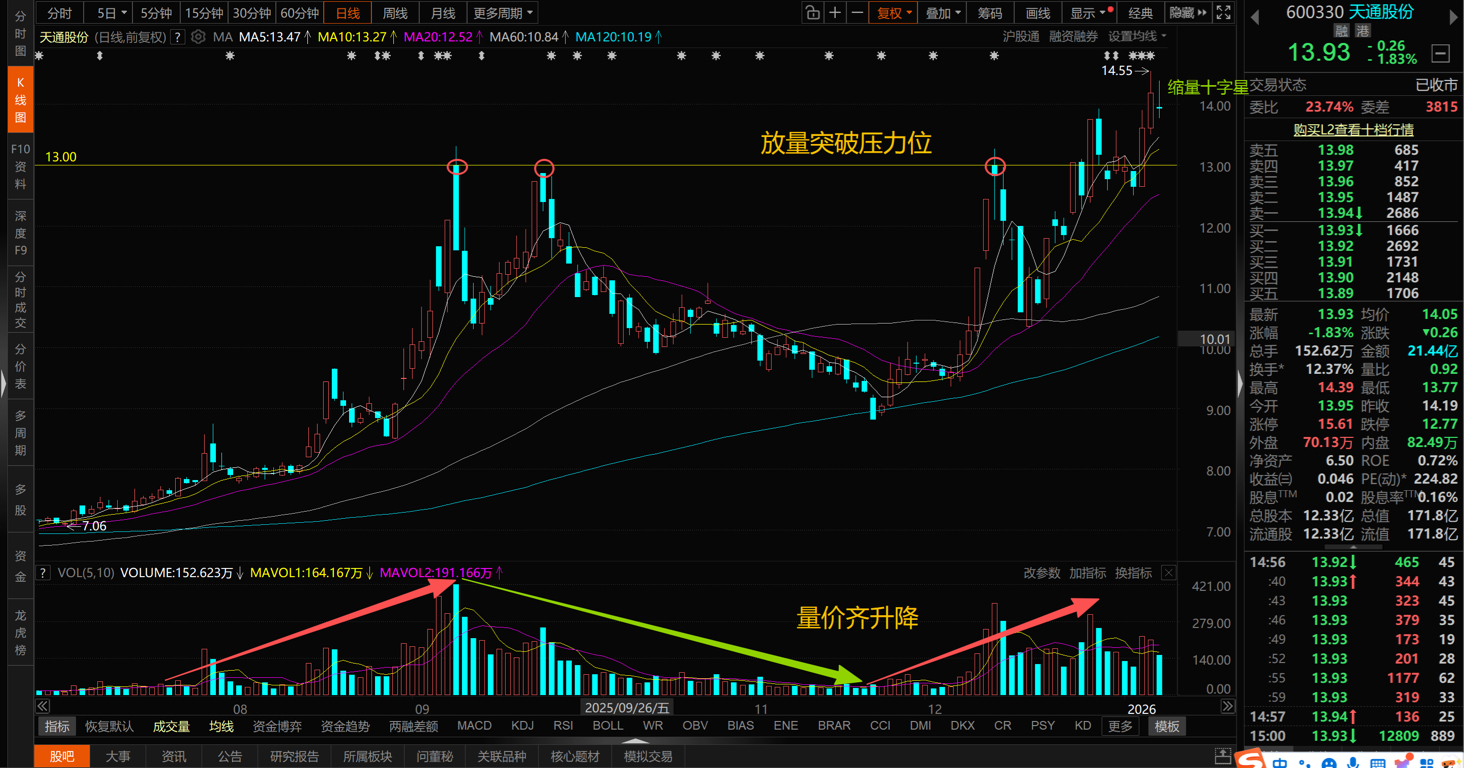Image resolution: width=1464 pixels, height=768 pixels.
Task: Open 更多周期 dropdown
Action: pos(503,13)
